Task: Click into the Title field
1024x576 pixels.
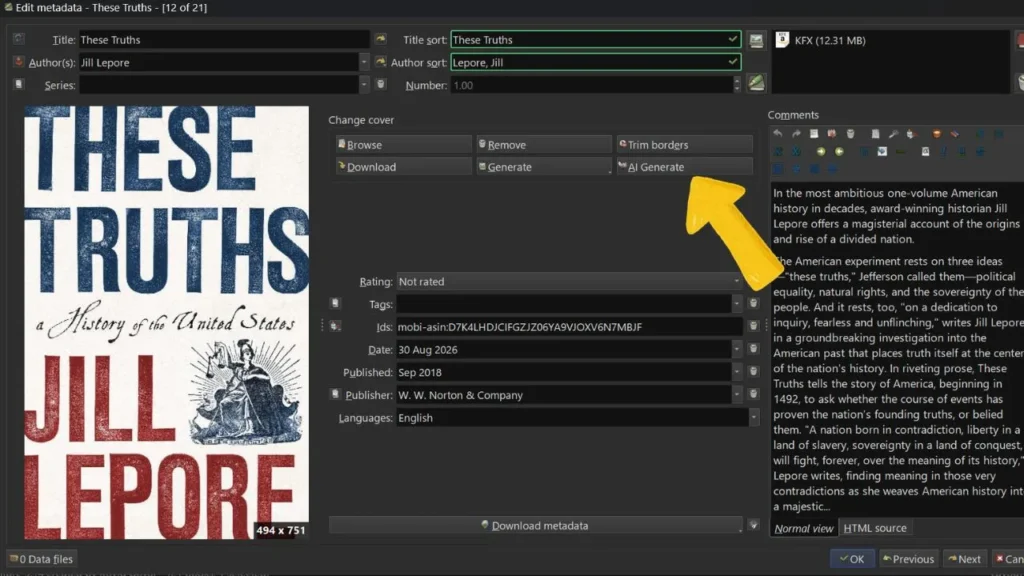Action: click(224, 39)
